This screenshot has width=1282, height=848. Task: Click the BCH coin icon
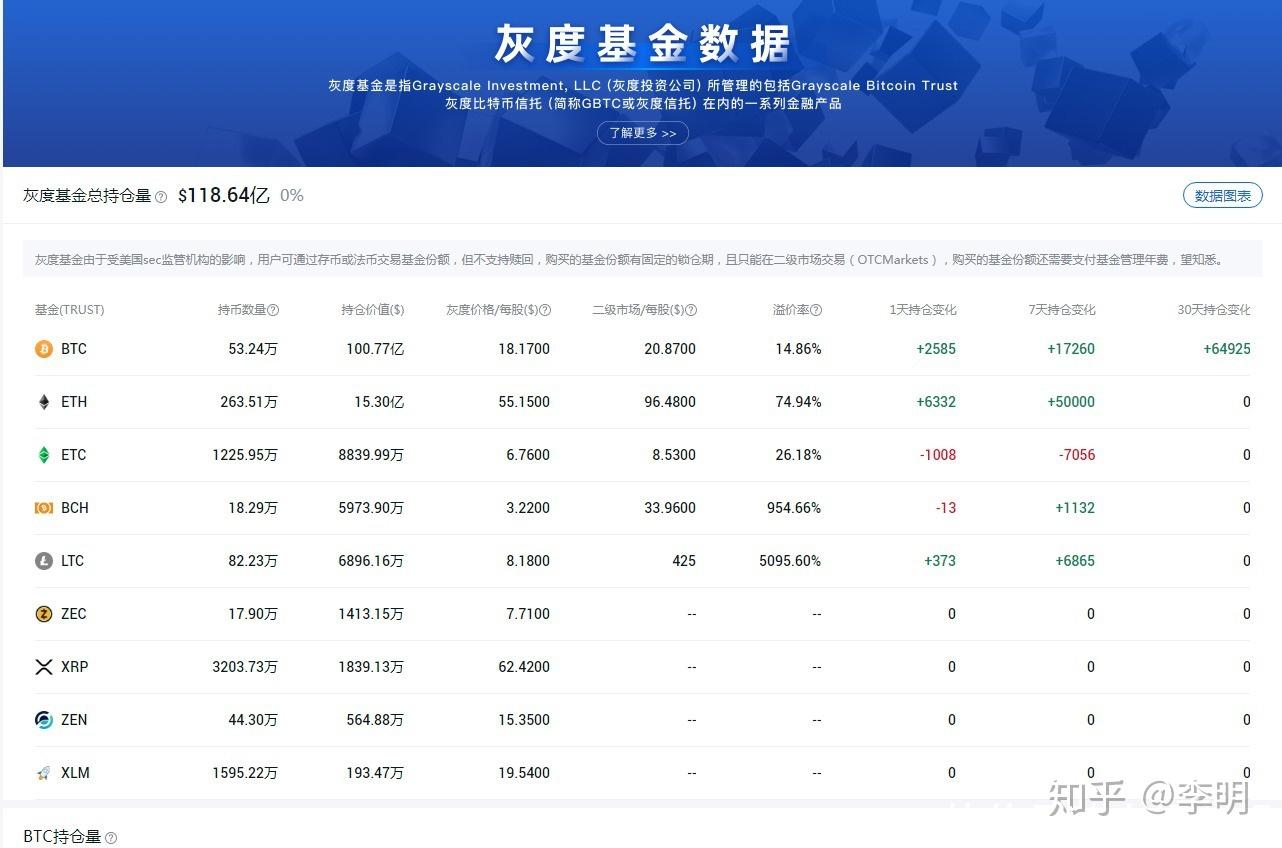click(44, 508)
